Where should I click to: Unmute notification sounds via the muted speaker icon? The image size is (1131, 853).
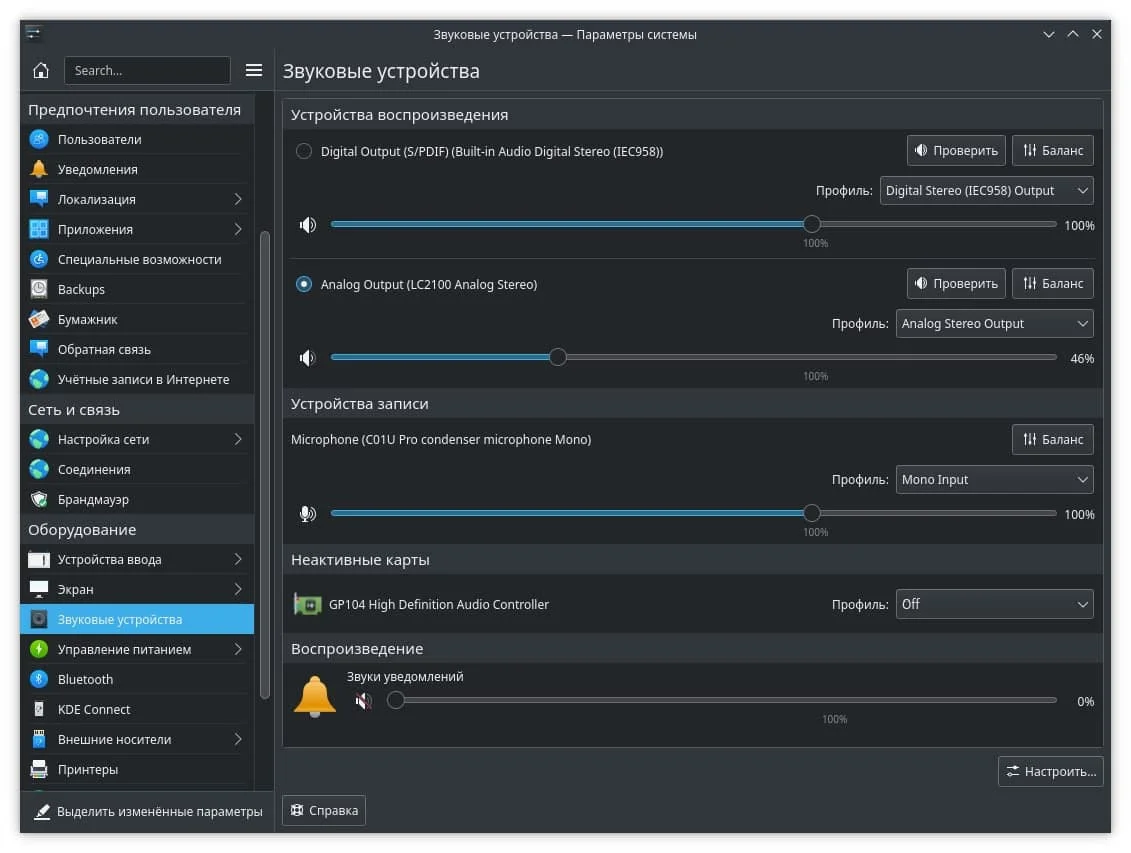364,701
